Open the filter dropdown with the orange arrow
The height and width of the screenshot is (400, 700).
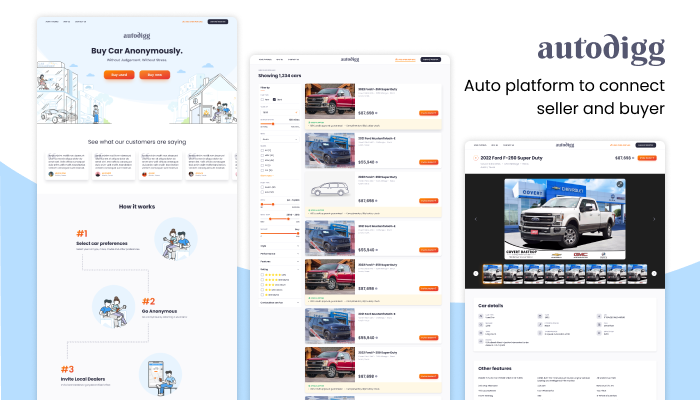pyautogui.click(x=280, y=112)
